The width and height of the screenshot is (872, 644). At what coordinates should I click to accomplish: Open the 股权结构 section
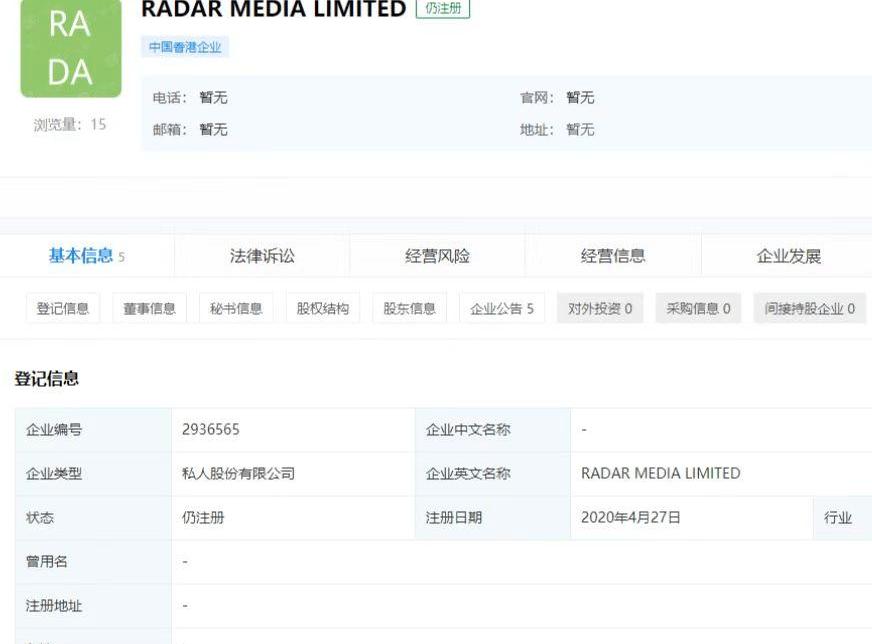coord(323,309)
